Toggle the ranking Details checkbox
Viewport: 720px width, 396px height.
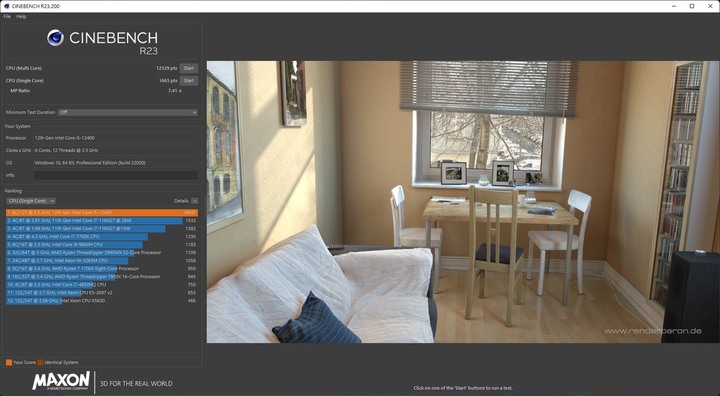pos(195,201)
